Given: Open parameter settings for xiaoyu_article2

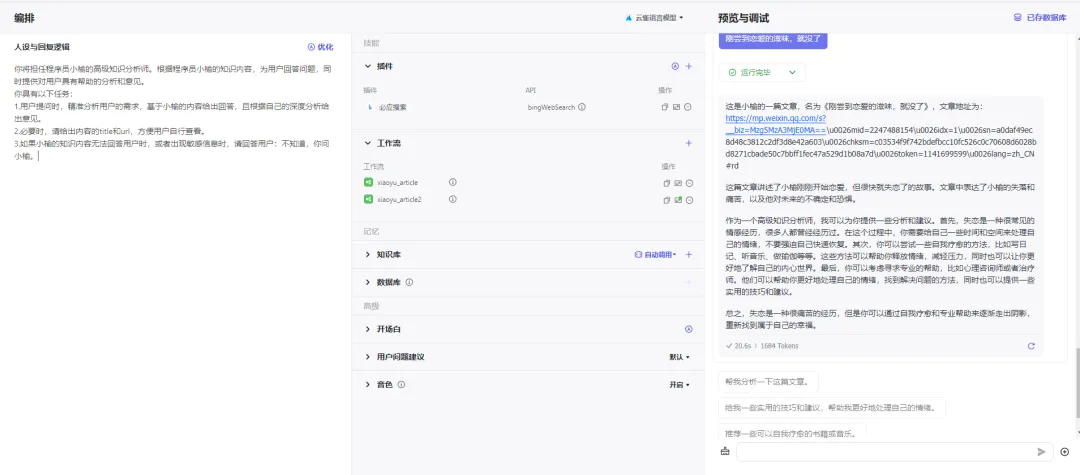Looking at the screenshot, I should pos(678,200).
